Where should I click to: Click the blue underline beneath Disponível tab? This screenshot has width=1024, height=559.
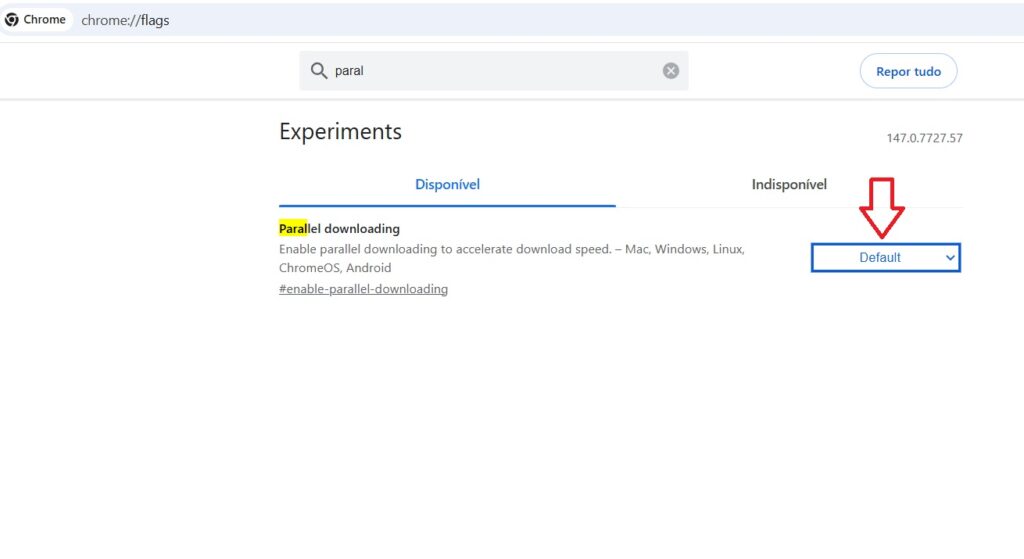[x=447, y=205]
